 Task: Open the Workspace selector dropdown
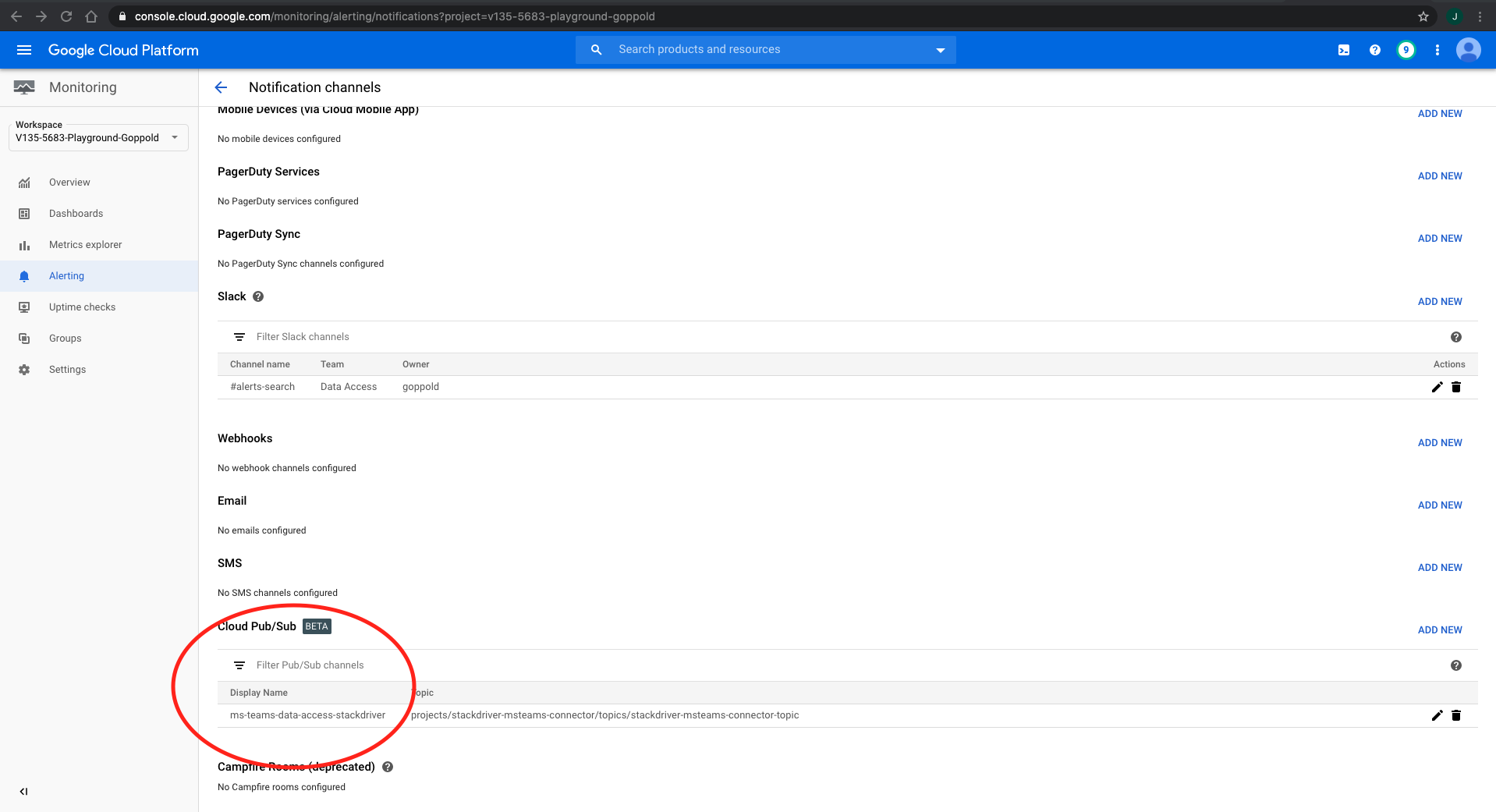(98, 137)
